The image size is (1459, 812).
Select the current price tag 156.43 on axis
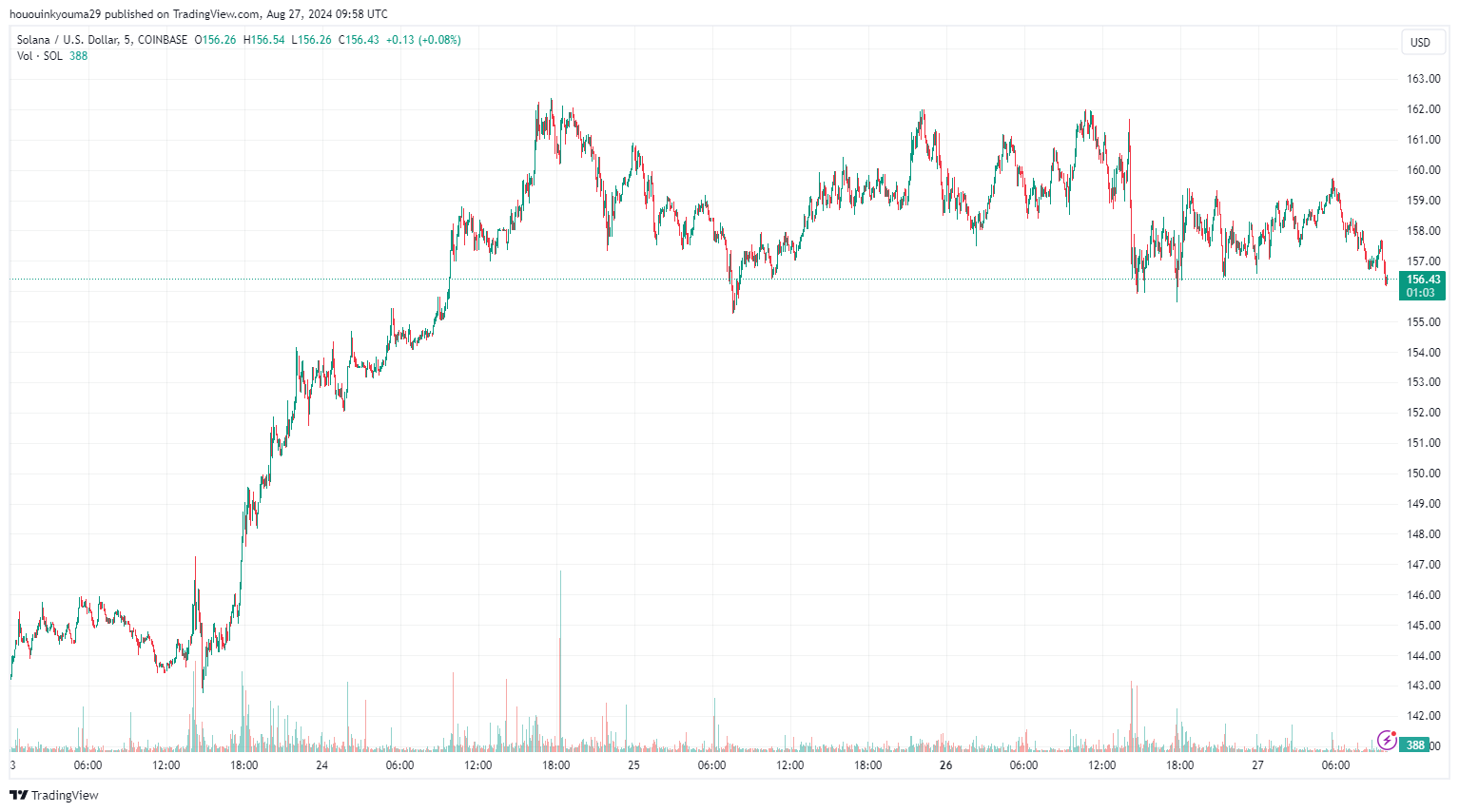click(1423, 280)
